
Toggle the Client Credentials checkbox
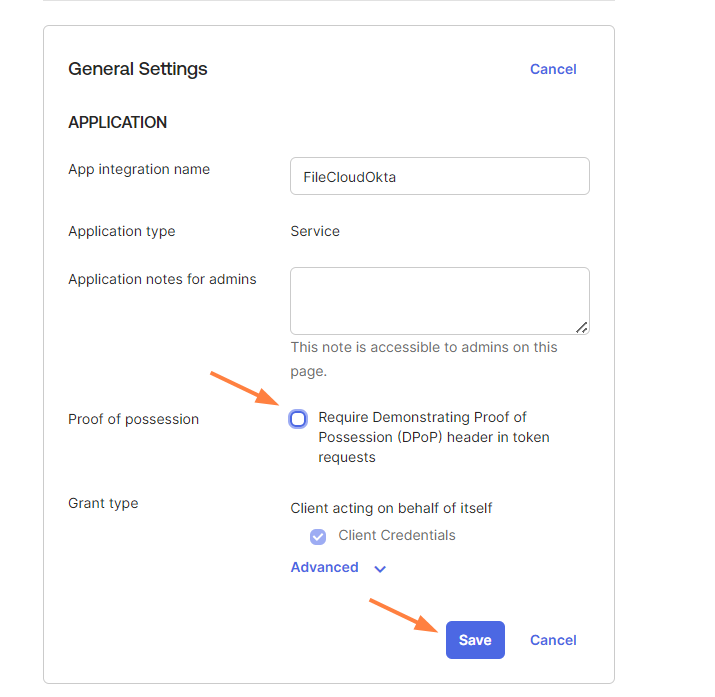click(x=318, y=536)
